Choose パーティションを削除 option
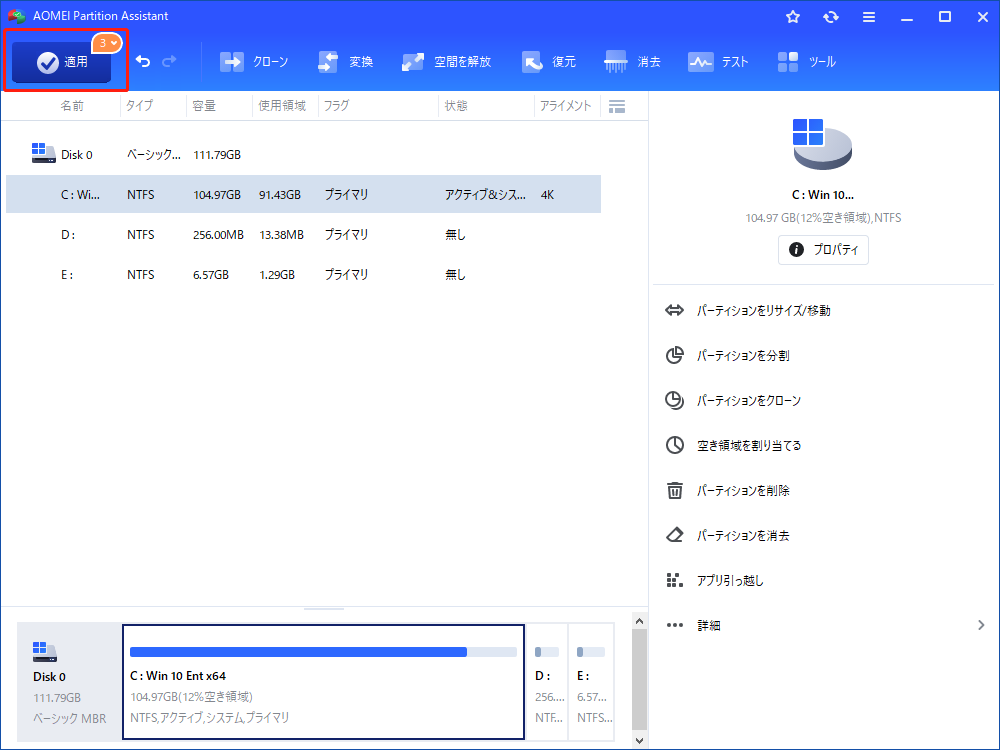 point(743,490)
